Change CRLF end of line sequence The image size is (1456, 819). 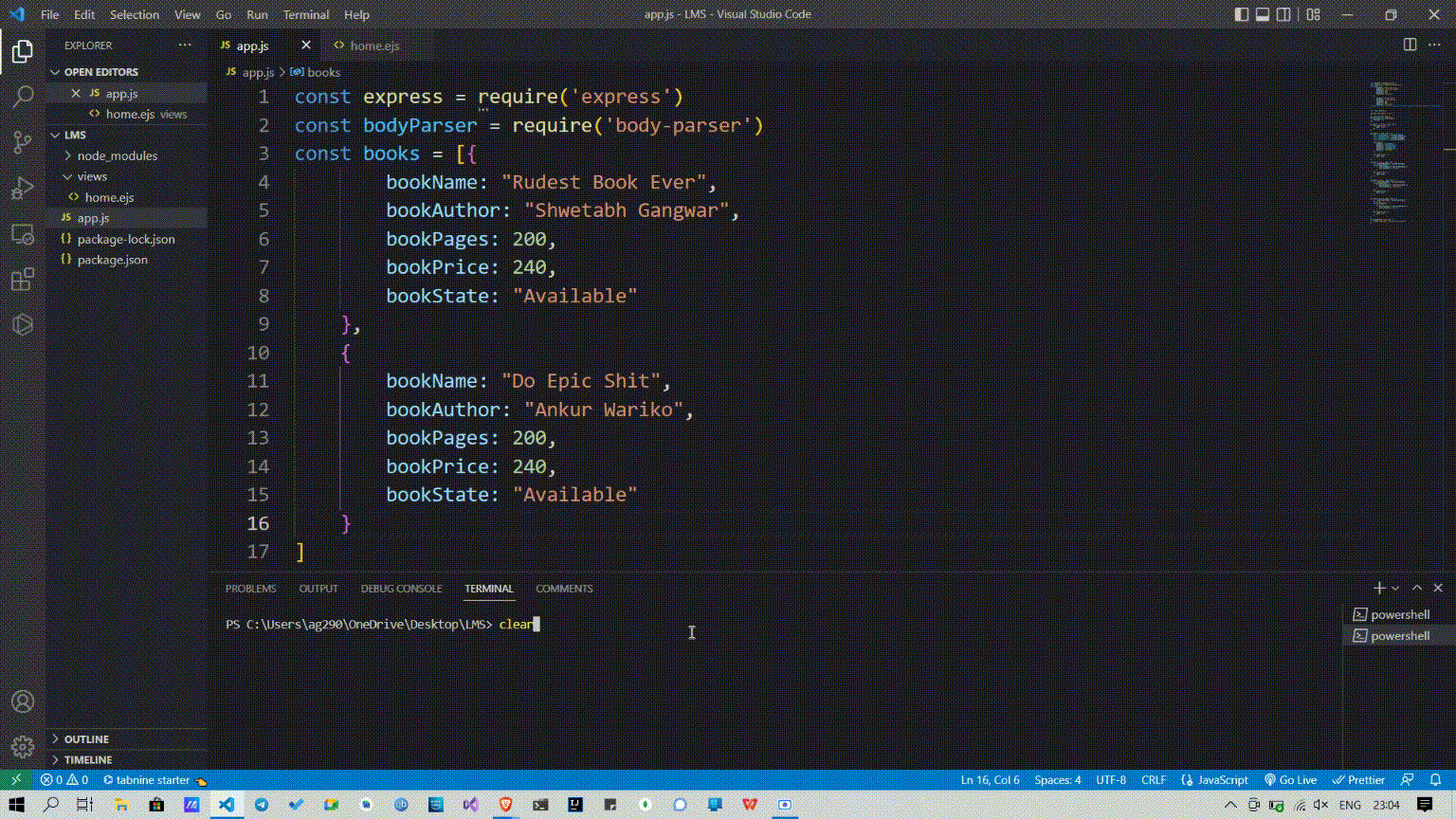point(1154,780)
